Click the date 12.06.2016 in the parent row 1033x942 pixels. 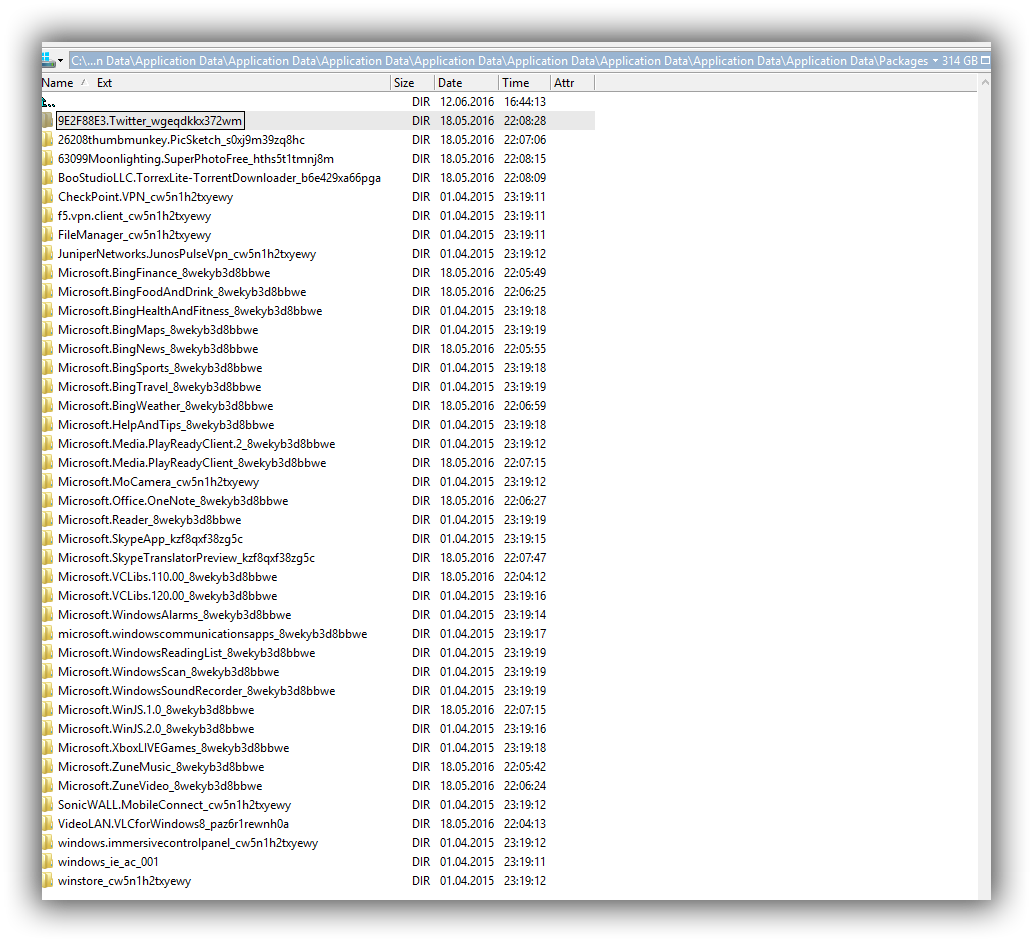click(x=467, y=102)
